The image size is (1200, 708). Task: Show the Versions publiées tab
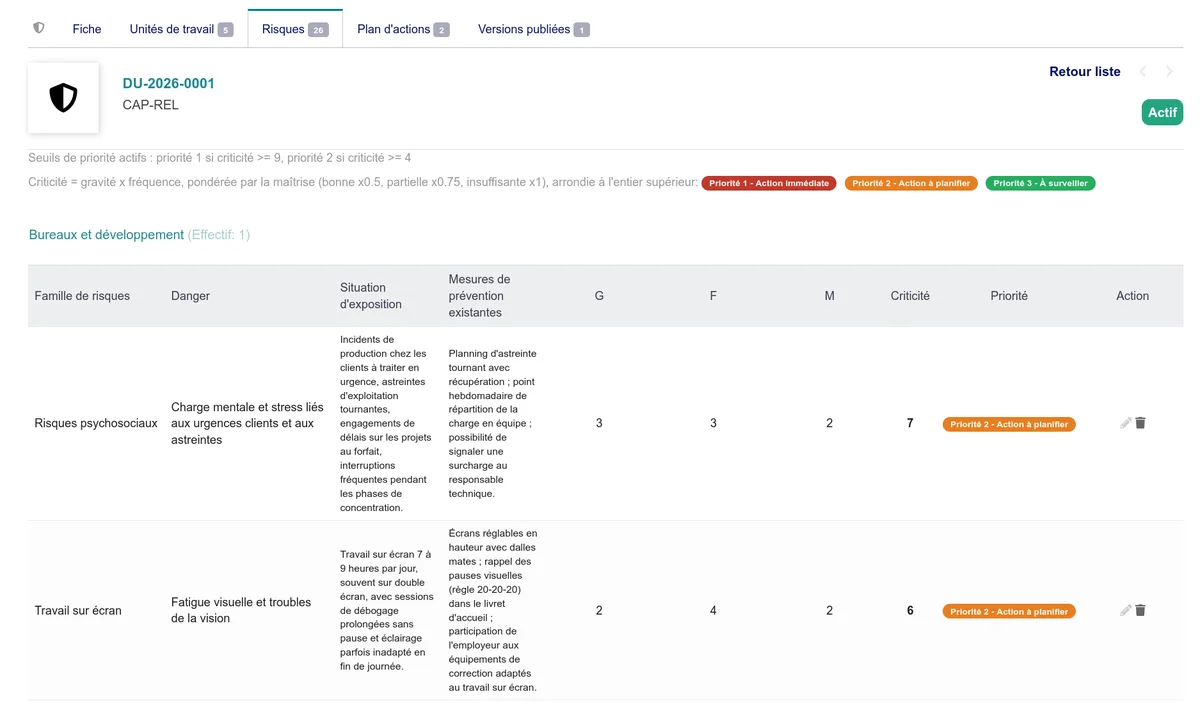point(534,29)
